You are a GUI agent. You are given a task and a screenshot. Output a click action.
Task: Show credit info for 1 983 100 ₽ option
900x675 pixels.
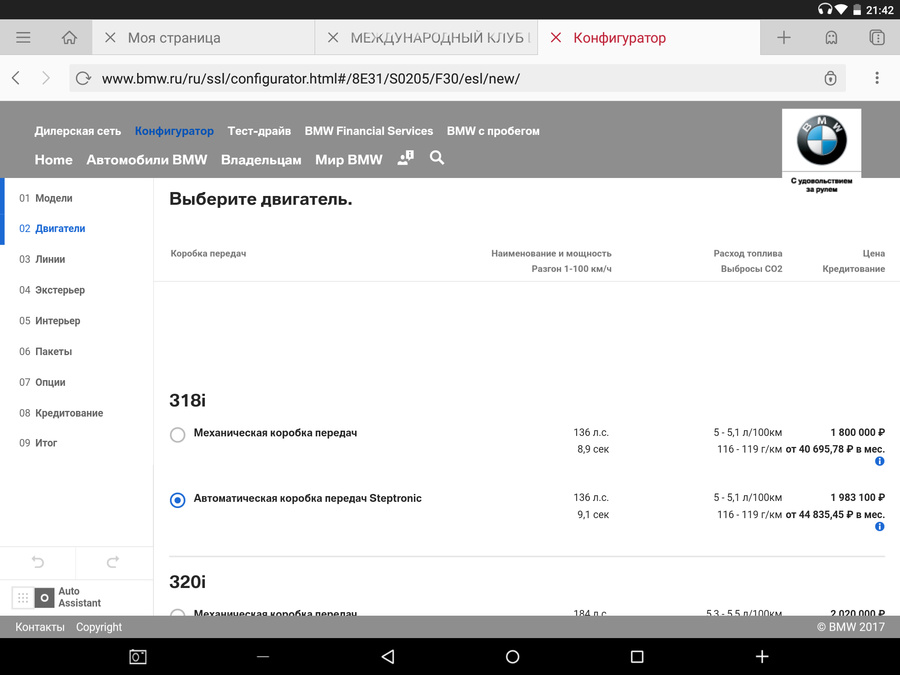pyautogui.click(x=879, y=527)
